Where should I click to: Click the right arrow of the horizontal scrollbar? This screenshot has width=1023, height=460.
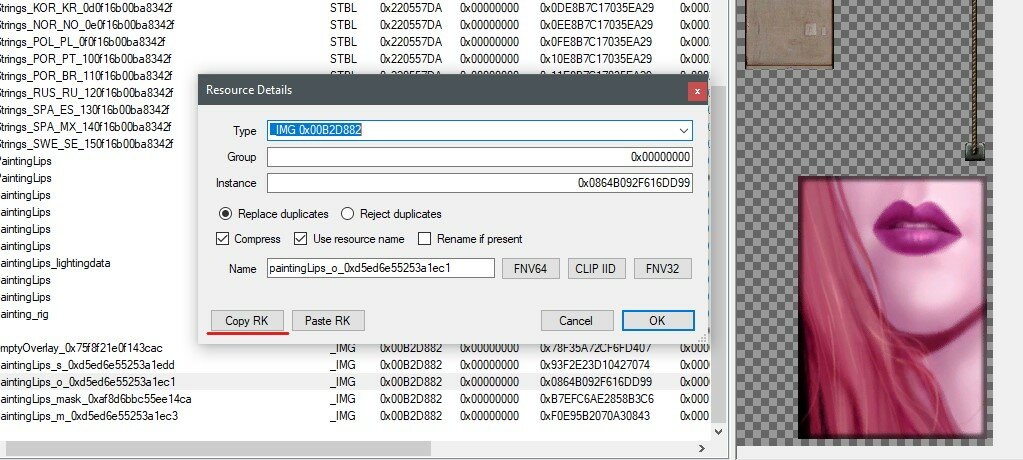pyautogui.click(x=702, y=448)
